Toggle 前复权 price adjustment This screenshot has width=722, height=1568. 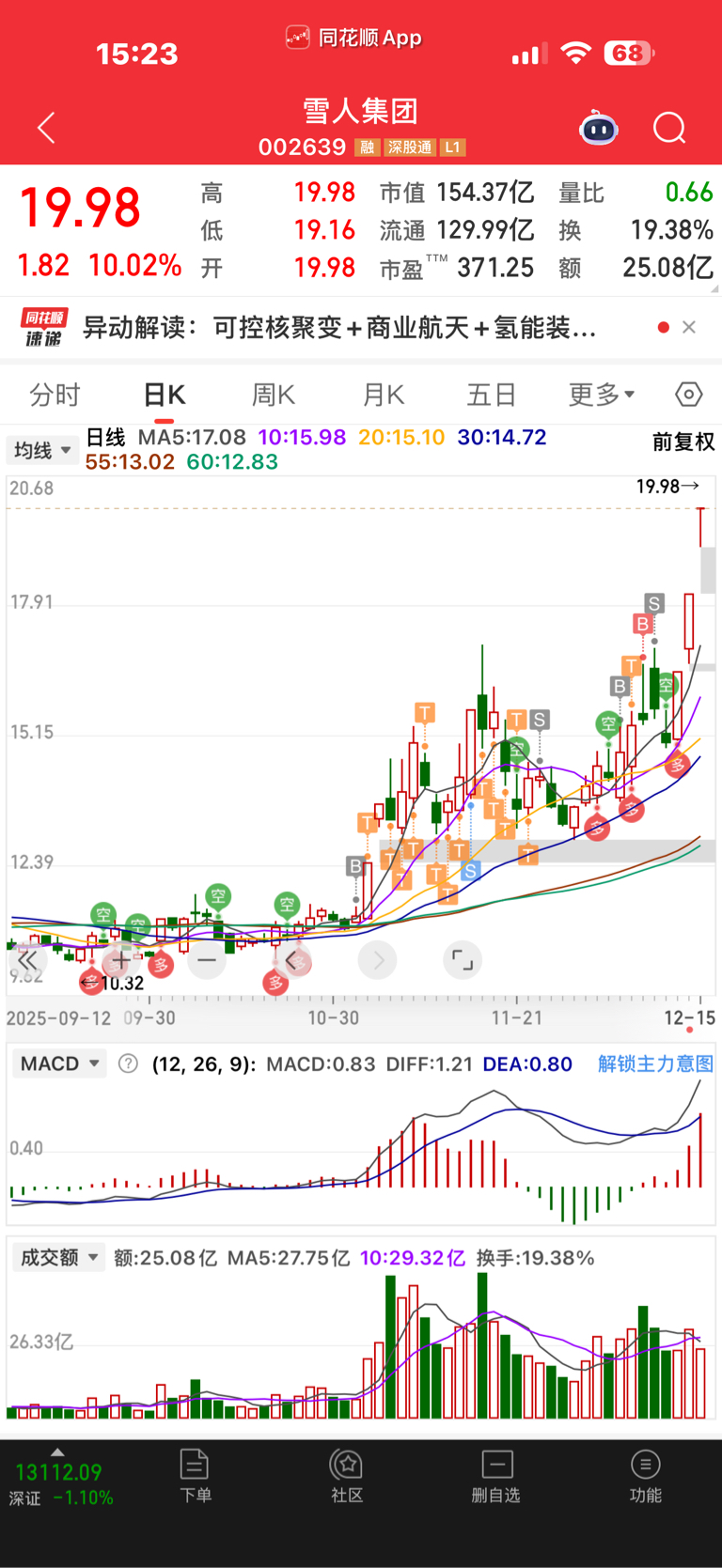[683, 442]
